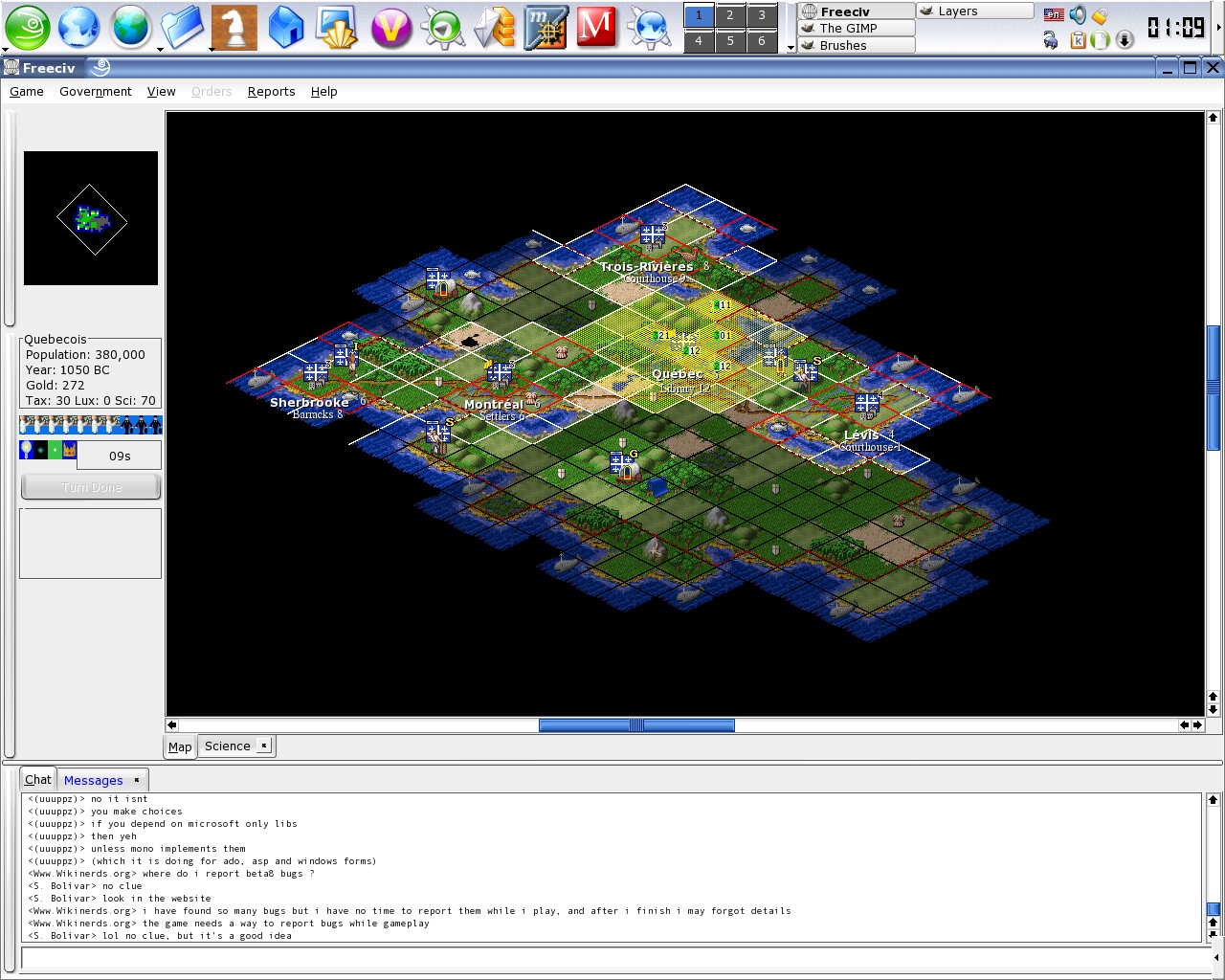The height and width of the screenshot is (980, 1225).
Task: Select the Chat tab
Action: click(38, 780)
